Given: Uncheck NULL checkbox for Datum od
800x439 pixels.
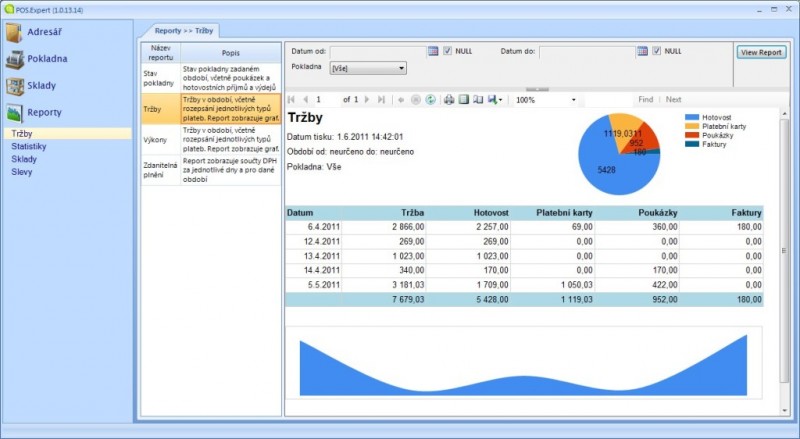Looking at the screenshot, I should [449, 50].
